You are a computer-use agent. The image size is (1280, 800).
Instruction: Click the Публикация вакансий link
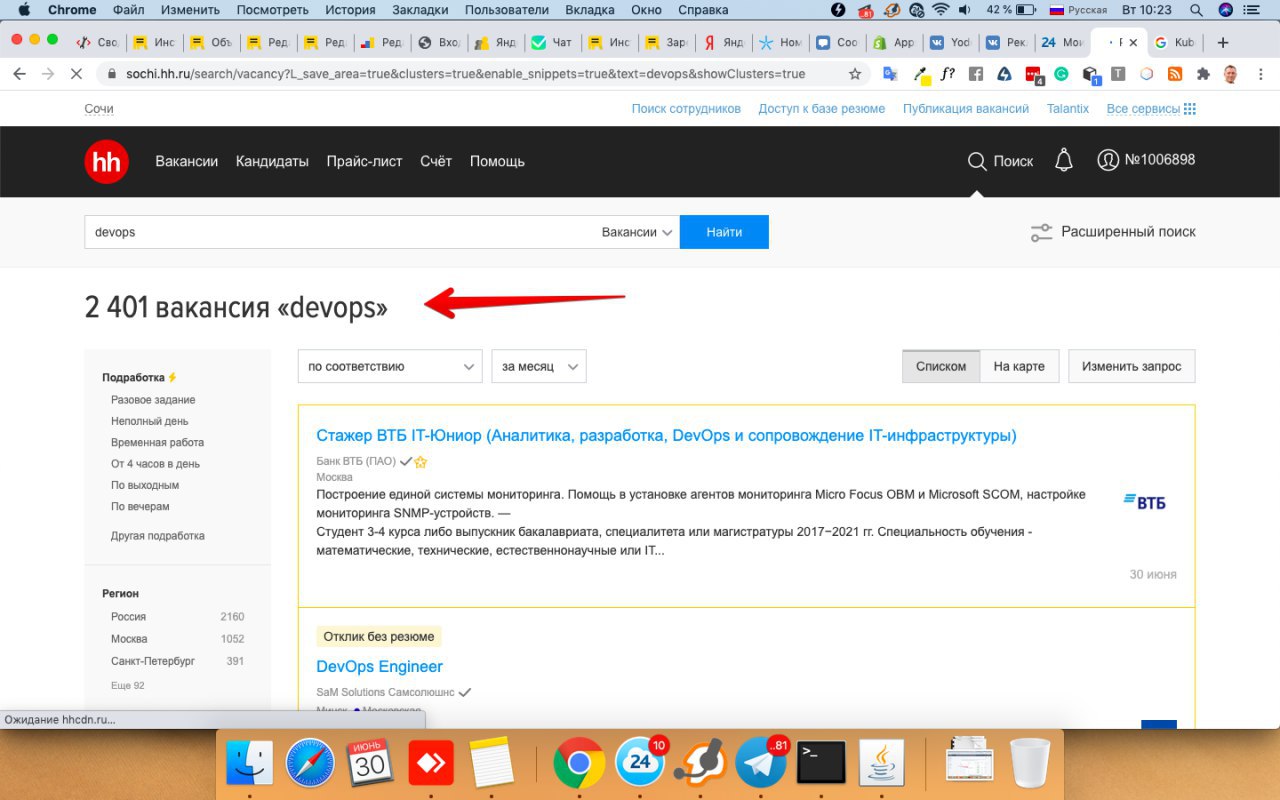[x=966, y=109]
